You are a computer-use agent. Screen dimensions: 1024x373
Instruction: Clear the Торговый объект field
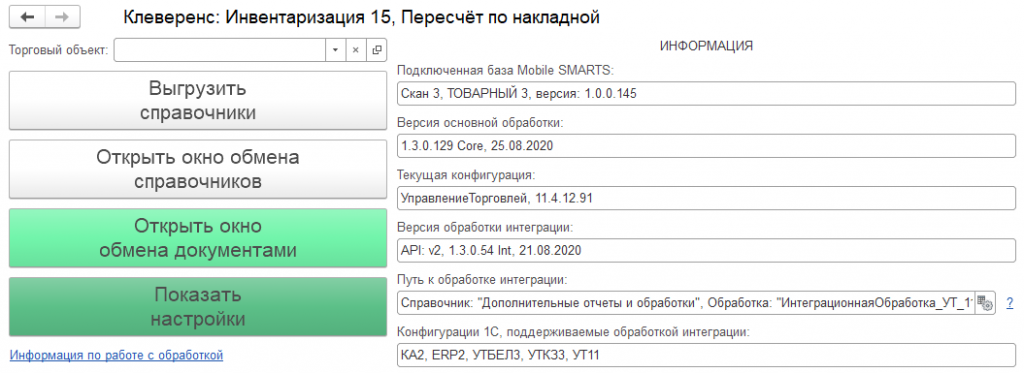point(355,50)
